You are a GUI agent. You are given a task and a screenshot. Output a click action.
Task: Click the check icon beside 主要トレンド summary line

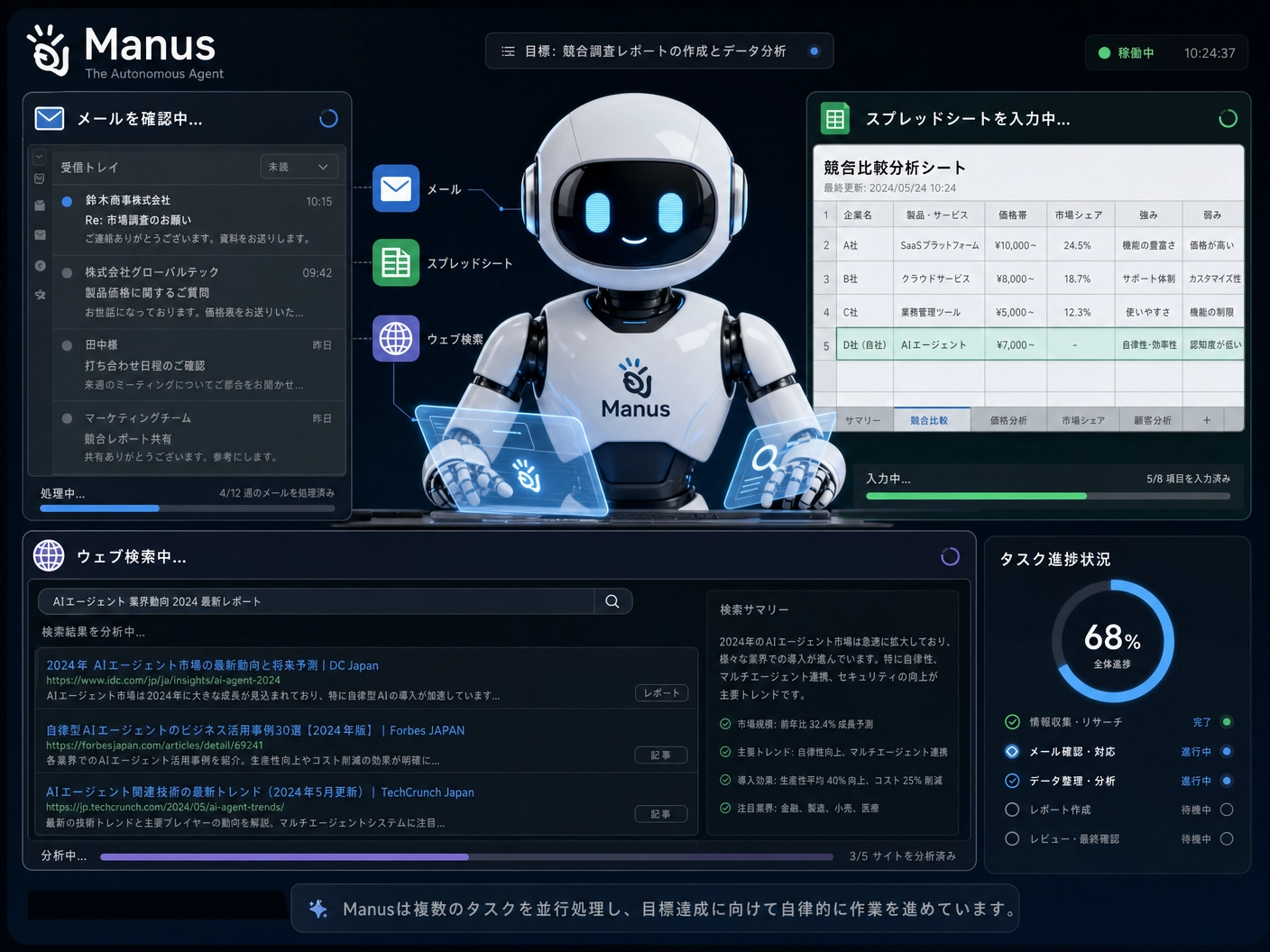coord(725,752)
